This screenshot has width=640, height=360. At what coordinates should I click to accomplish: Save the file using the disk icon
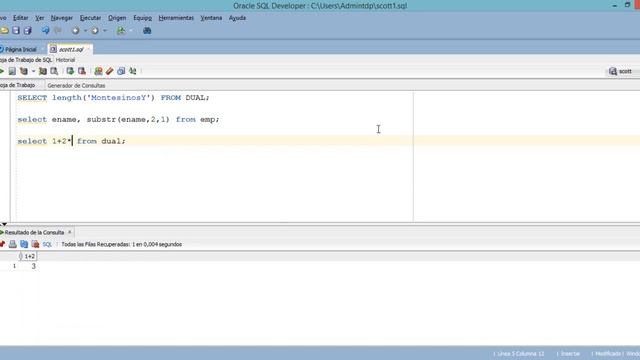pyautogui.click(x=16, y=31)
